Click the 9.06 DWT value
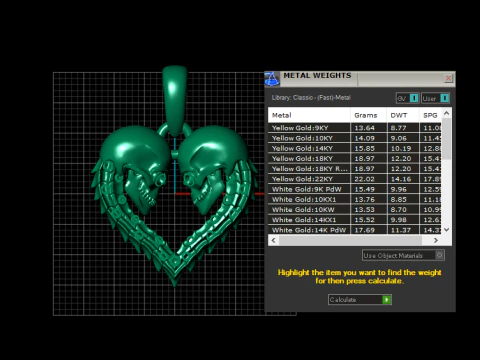This screenshot has width=480, height=360. point(398,138)
